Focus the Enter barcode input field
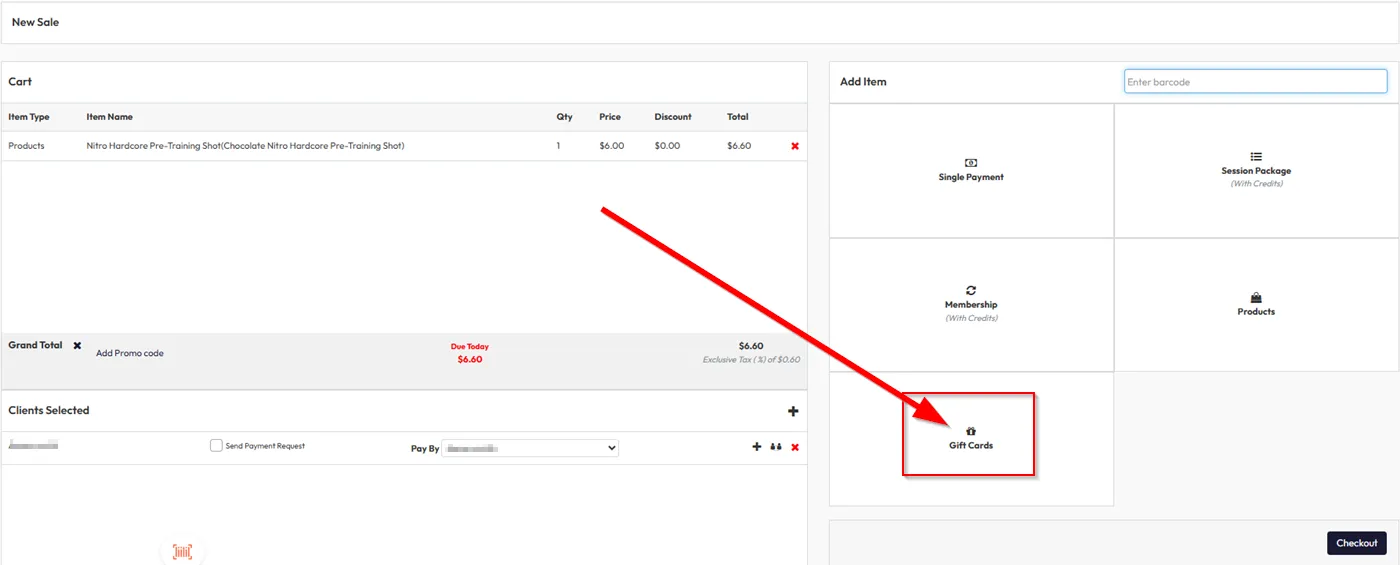1400x565 pixels. [1255, 82]
